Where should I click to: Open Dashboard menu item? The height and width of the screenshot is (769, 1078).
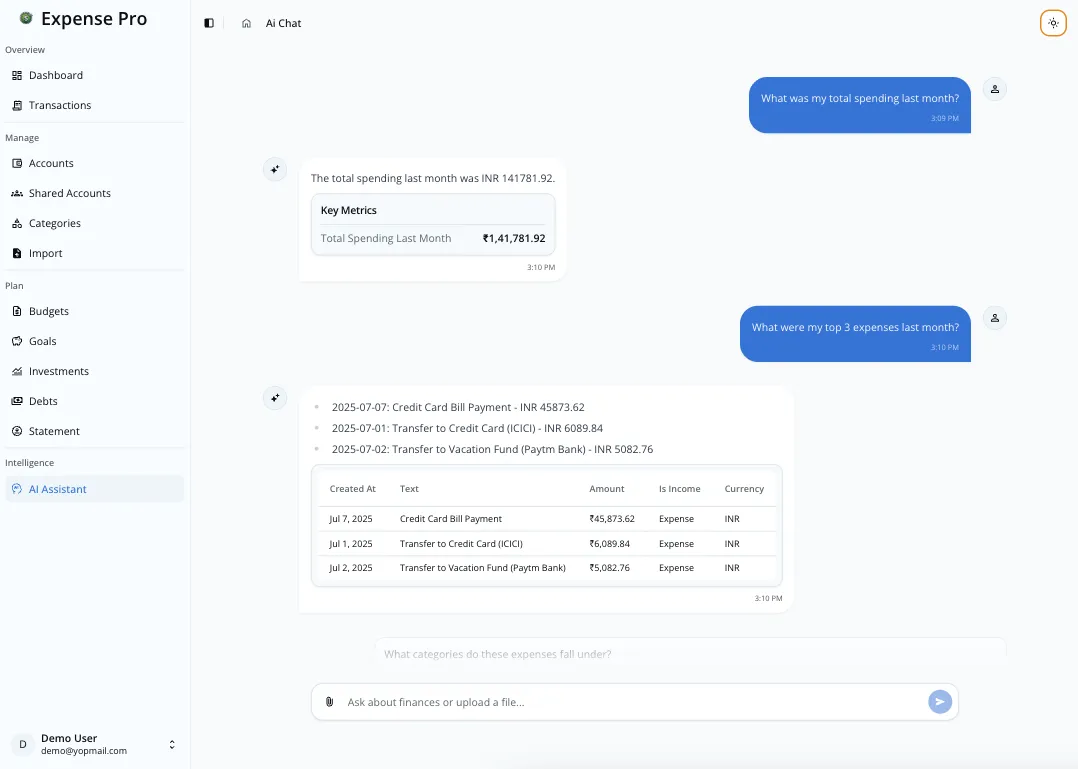click(95, 76)
